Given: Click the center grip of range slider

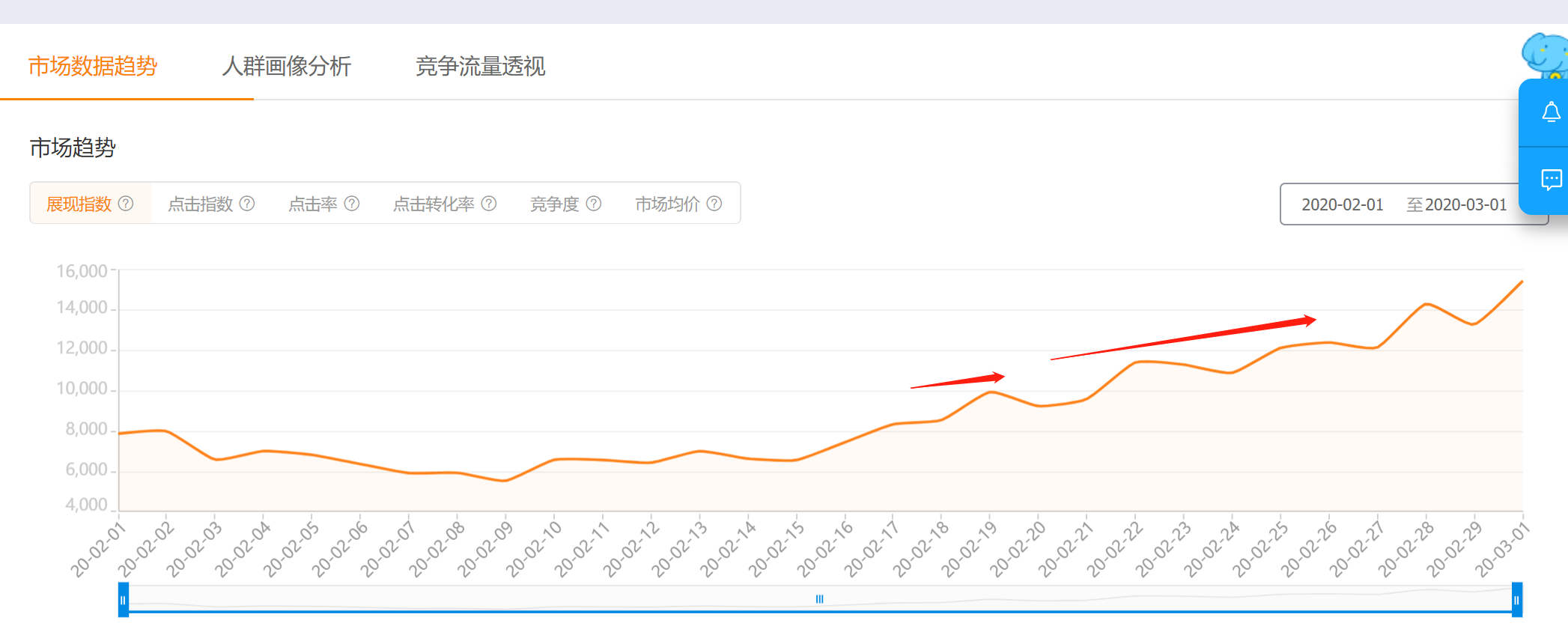Looking at the screenshot, I should pyautogui.click(x=820, y=599).
